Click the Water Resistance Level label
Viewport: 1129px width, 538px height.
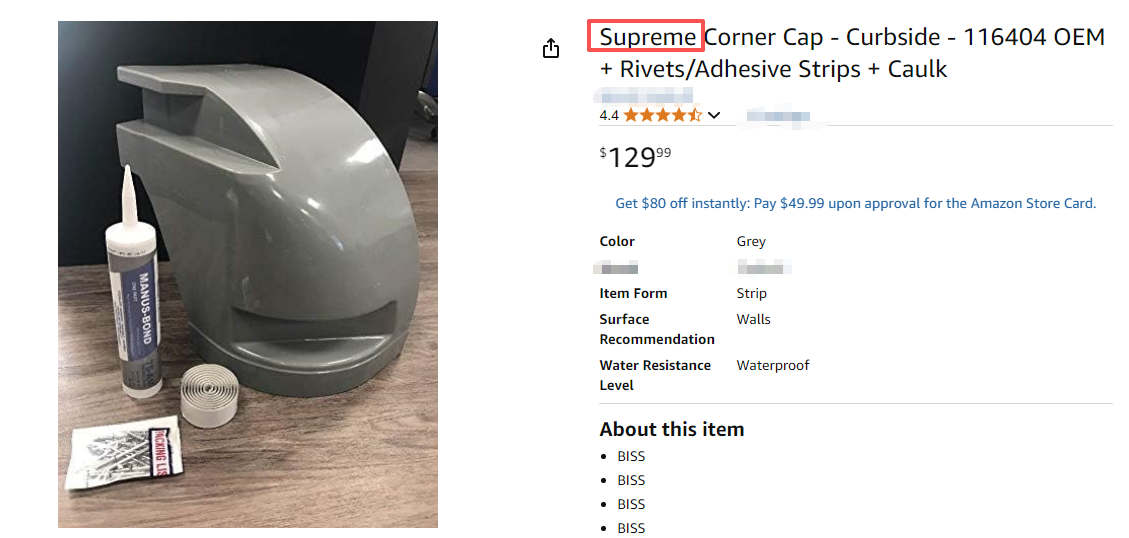click(x=655, y=375)
